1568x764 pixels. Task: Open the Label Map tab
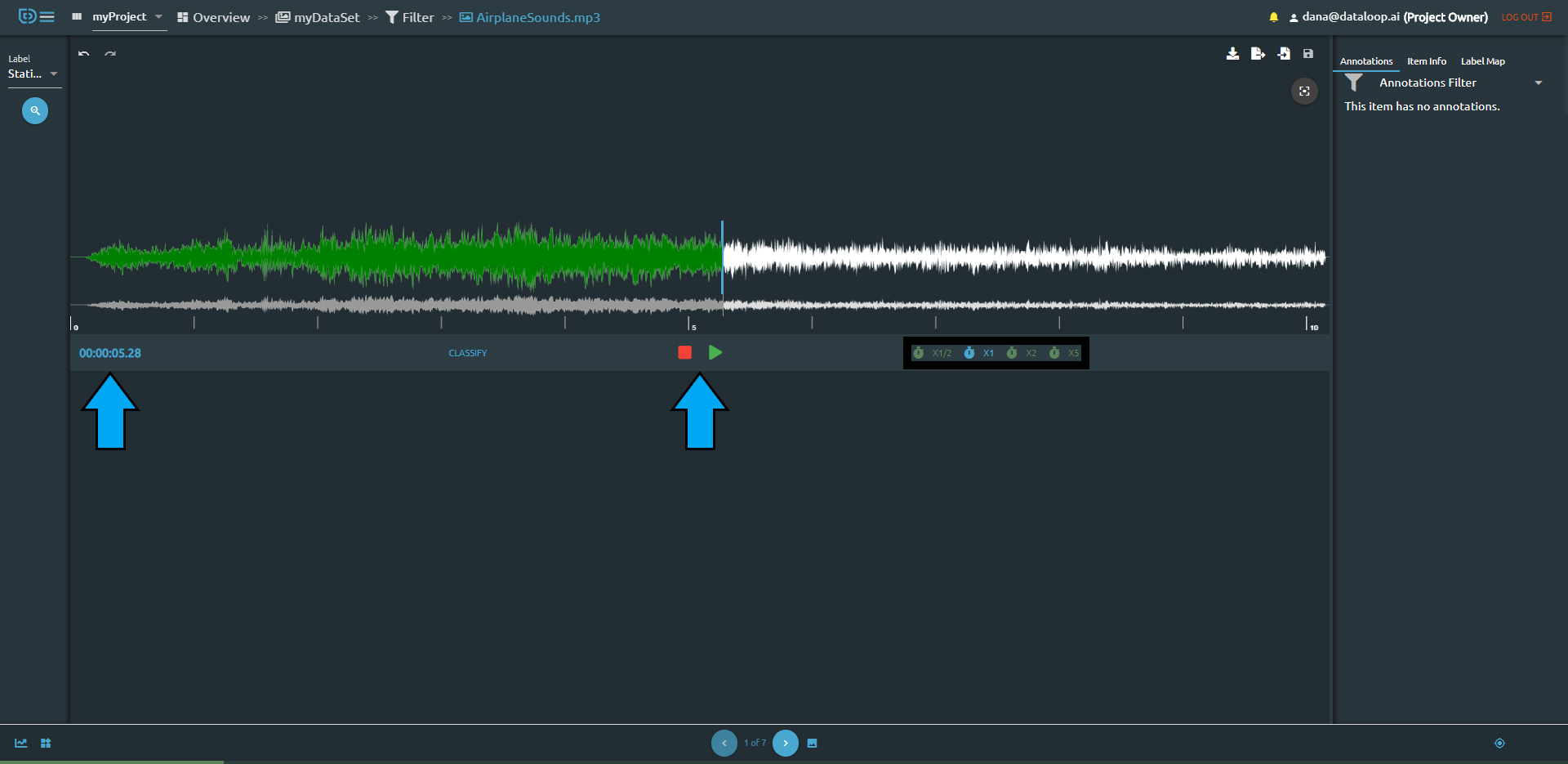(1481, 60)
